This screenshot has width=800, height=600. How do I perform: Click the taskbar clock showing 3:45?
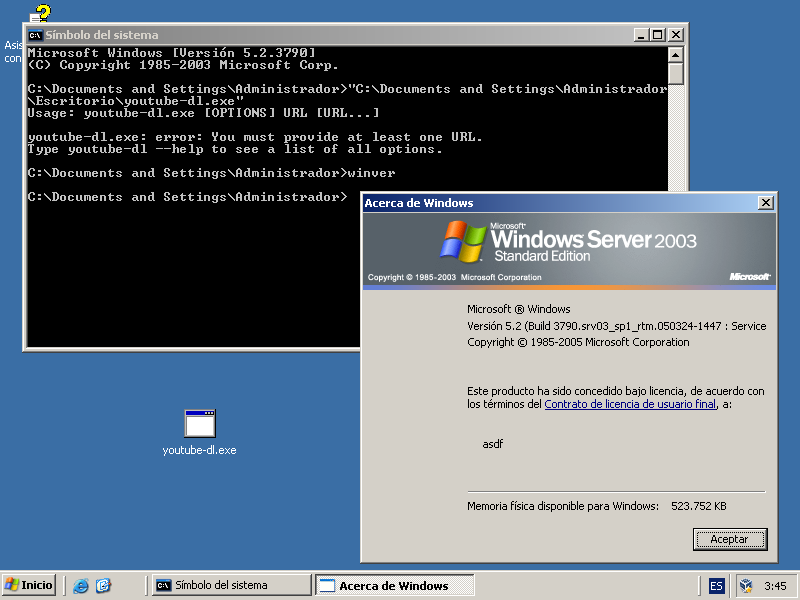[x=775, y=585]
